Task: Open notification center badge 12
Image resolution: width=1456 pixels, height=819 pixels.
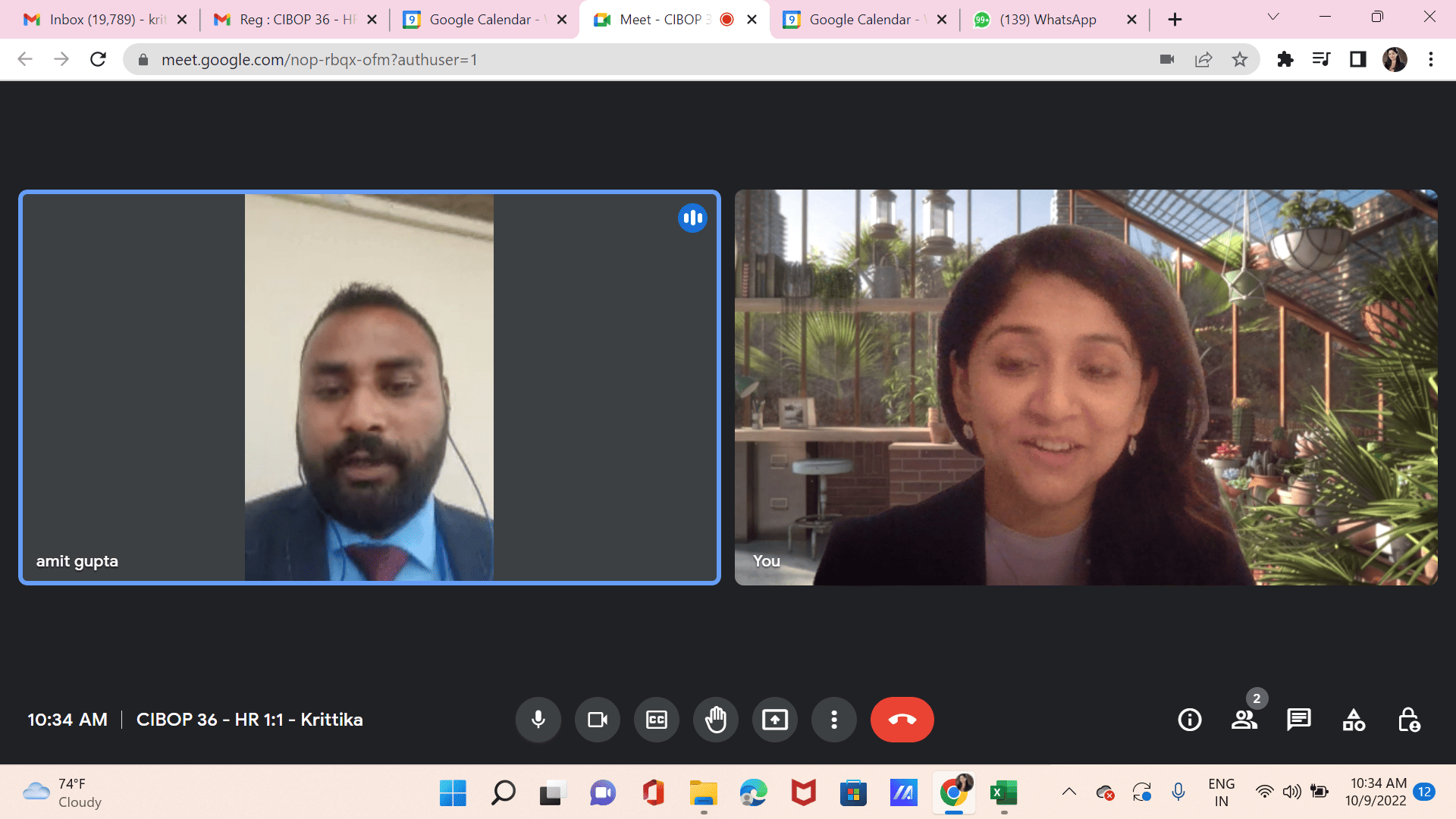Action: pyautogui.click(x=1424, y=792)
